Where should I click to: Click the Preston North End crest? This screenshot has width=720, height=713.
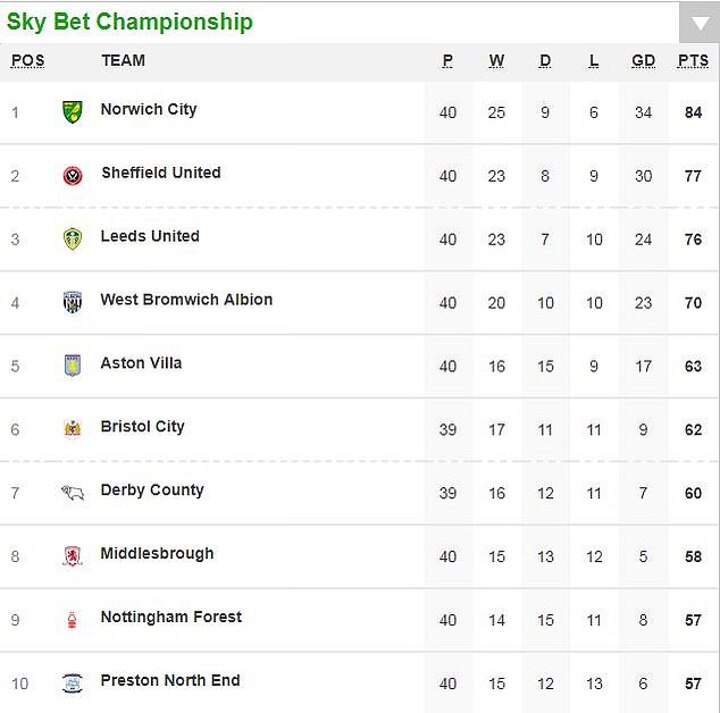pos(72,683)
